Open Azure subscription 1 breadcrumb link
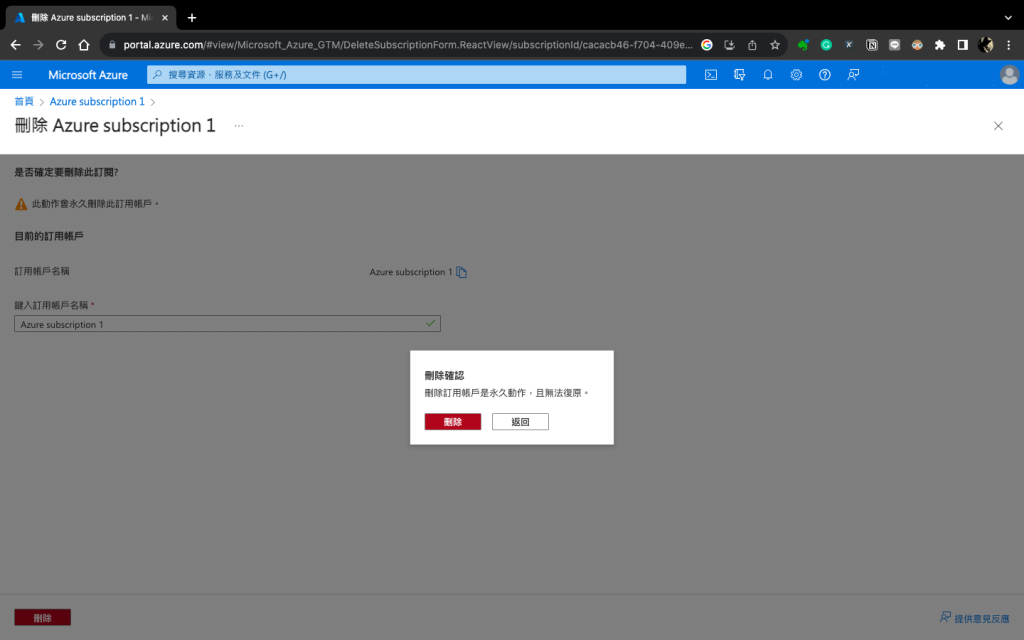This screenshot has width=1024, height=640. tap(97, 102)
